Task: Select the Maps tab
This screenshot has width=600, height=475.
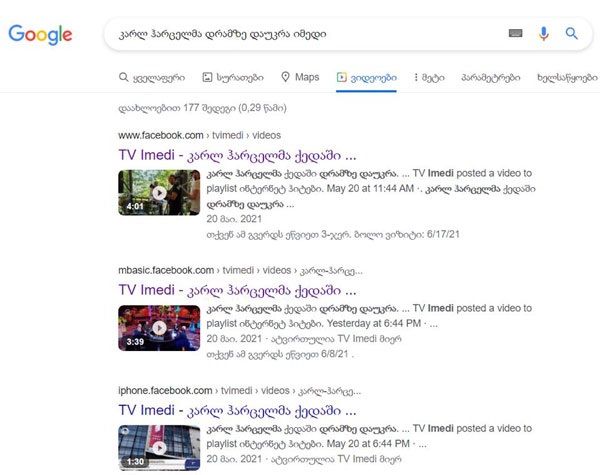Action: (300, 77)
